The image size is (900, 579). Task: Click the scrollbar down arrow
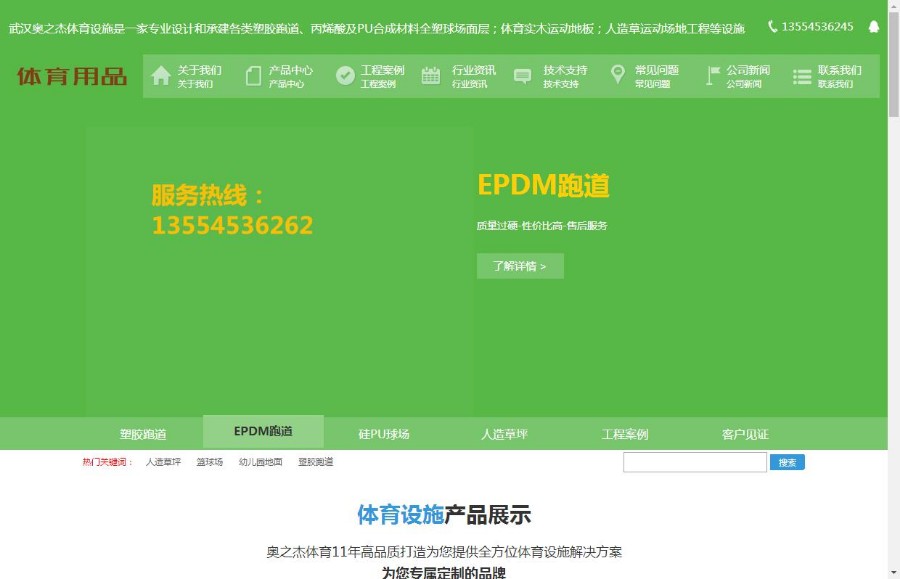pos(894,573)
